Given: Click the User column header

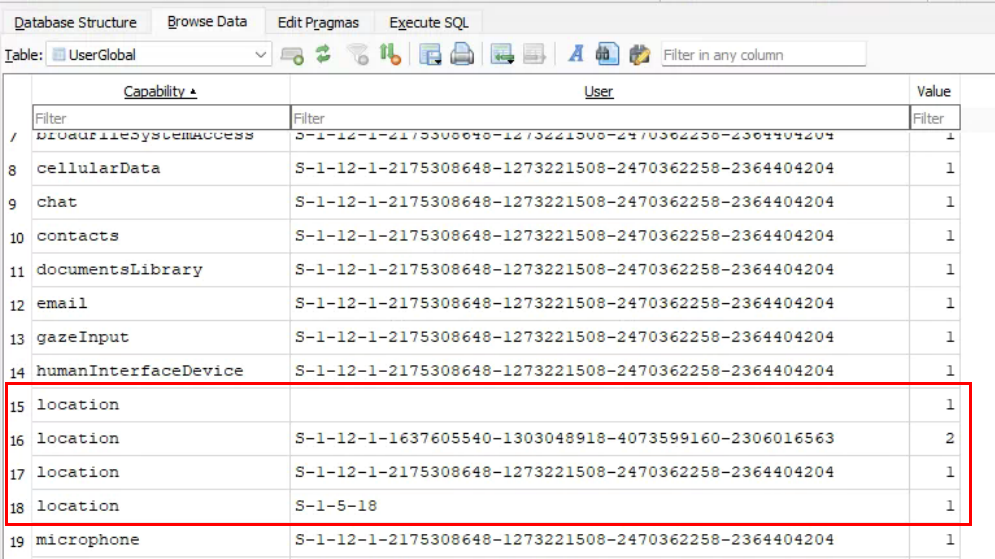Looking at the screenshot, I should point(598,91).
